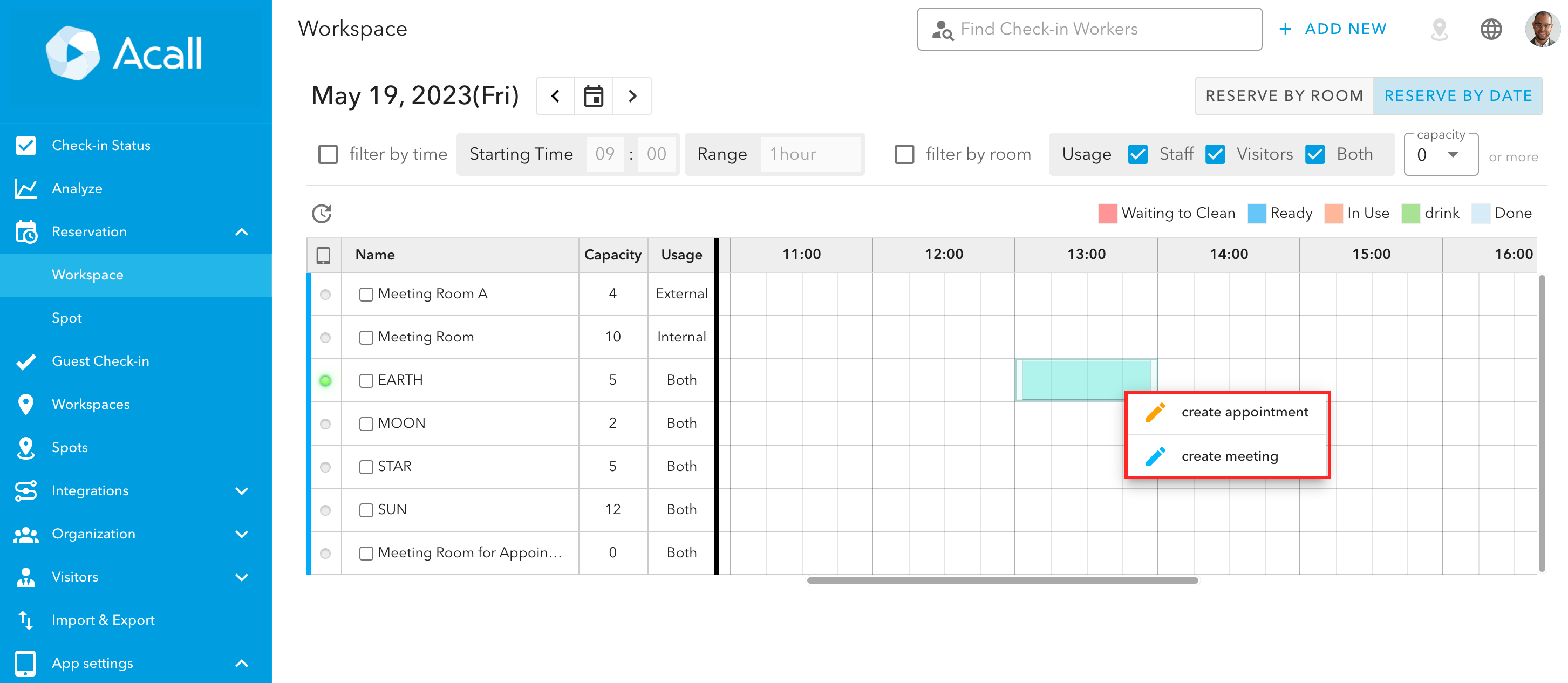Open the capacity dropdown
The image size is (1568, 683).
(x=1440, y=155)
